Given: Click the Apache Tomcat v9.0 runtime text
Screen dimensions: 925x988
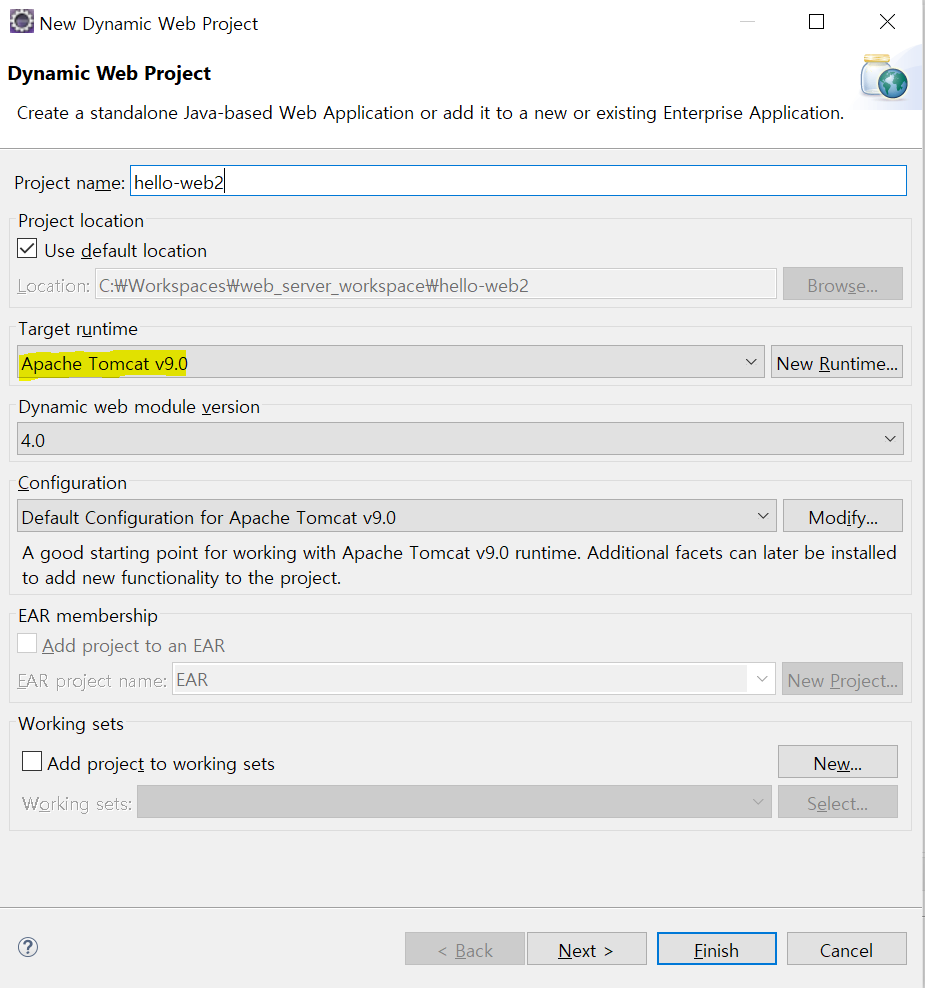Looking at the screenshot, I should [104, 364].
